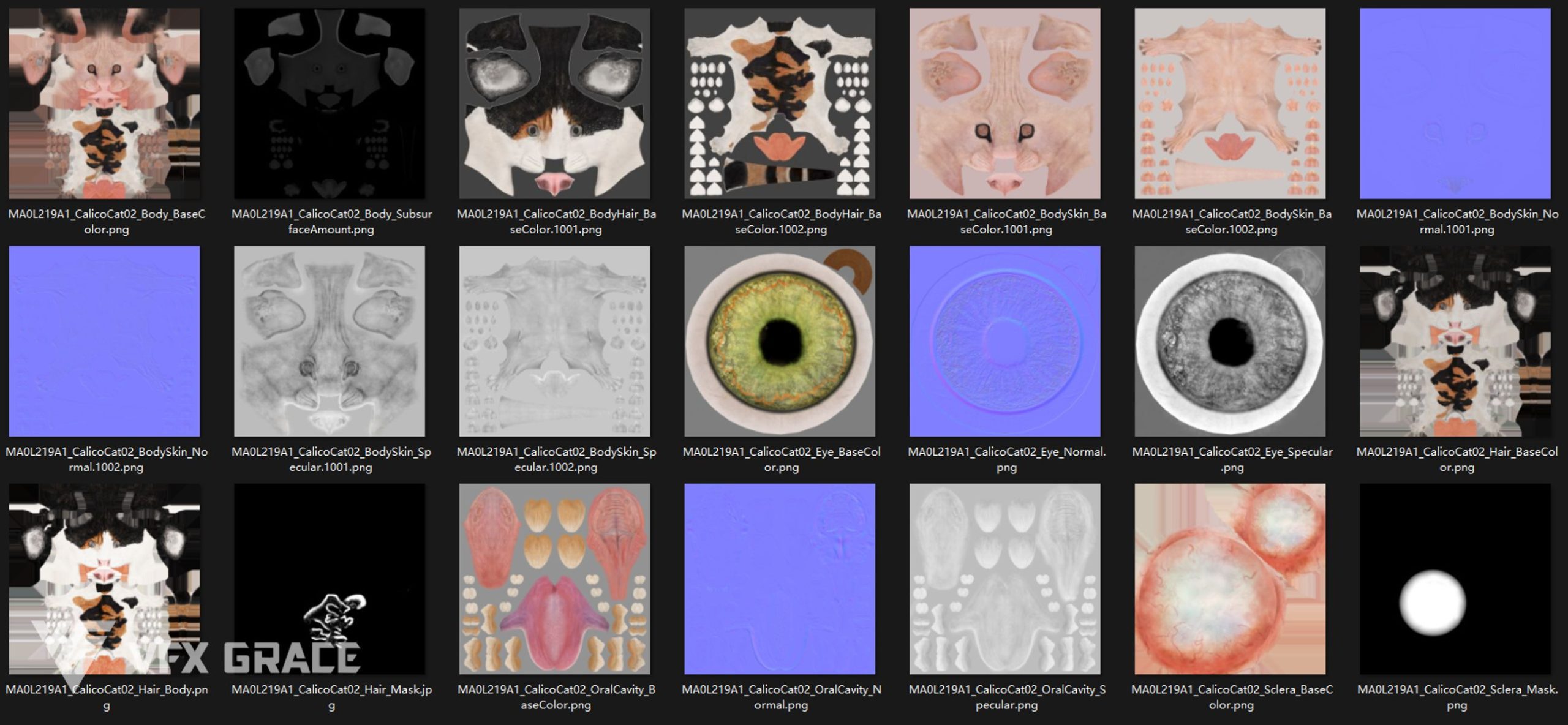Open the Eye_Normal.png thumbnail
The width and height of the screenshot is (1568, 725).
click(1005, 341)
